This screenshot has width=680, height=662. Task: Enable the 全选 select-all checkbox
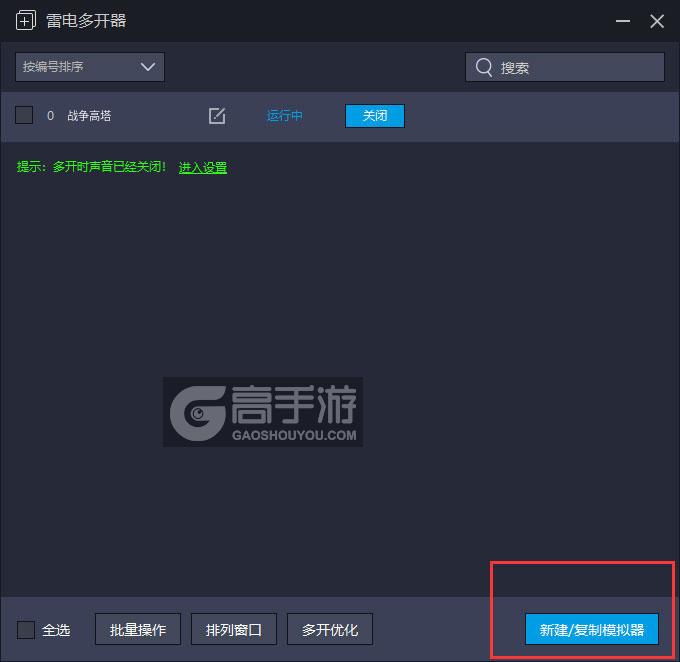coord(26,629)
